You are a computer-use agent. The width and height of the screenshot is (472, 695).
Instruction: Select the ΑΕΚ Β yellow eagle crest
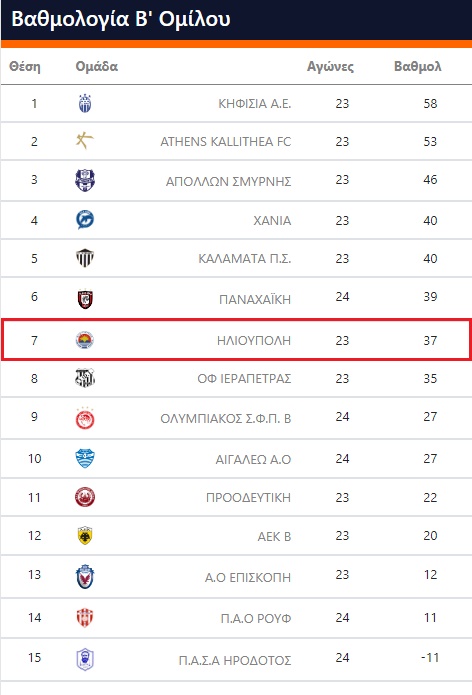(85, 535)
